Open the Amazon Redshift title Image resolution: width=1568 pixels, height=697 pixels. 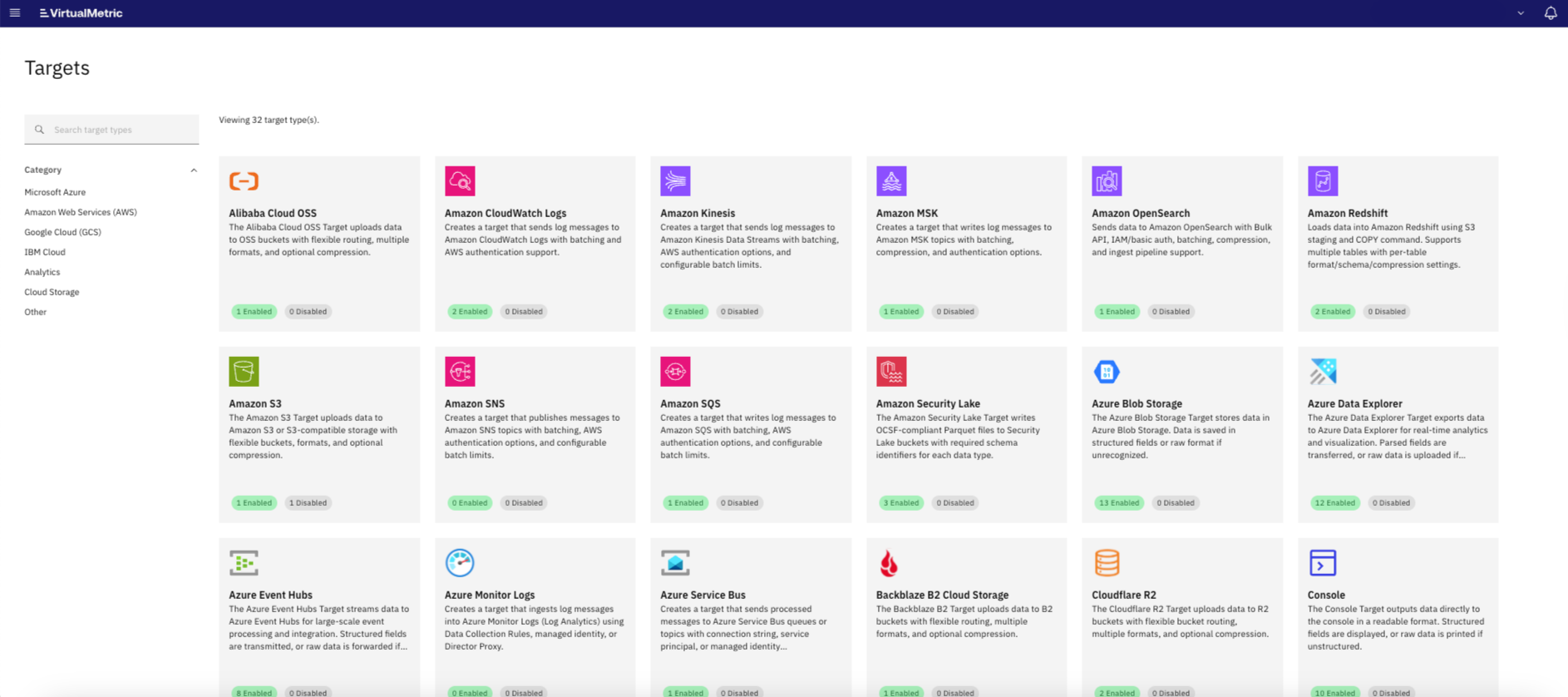(1348, 213)
